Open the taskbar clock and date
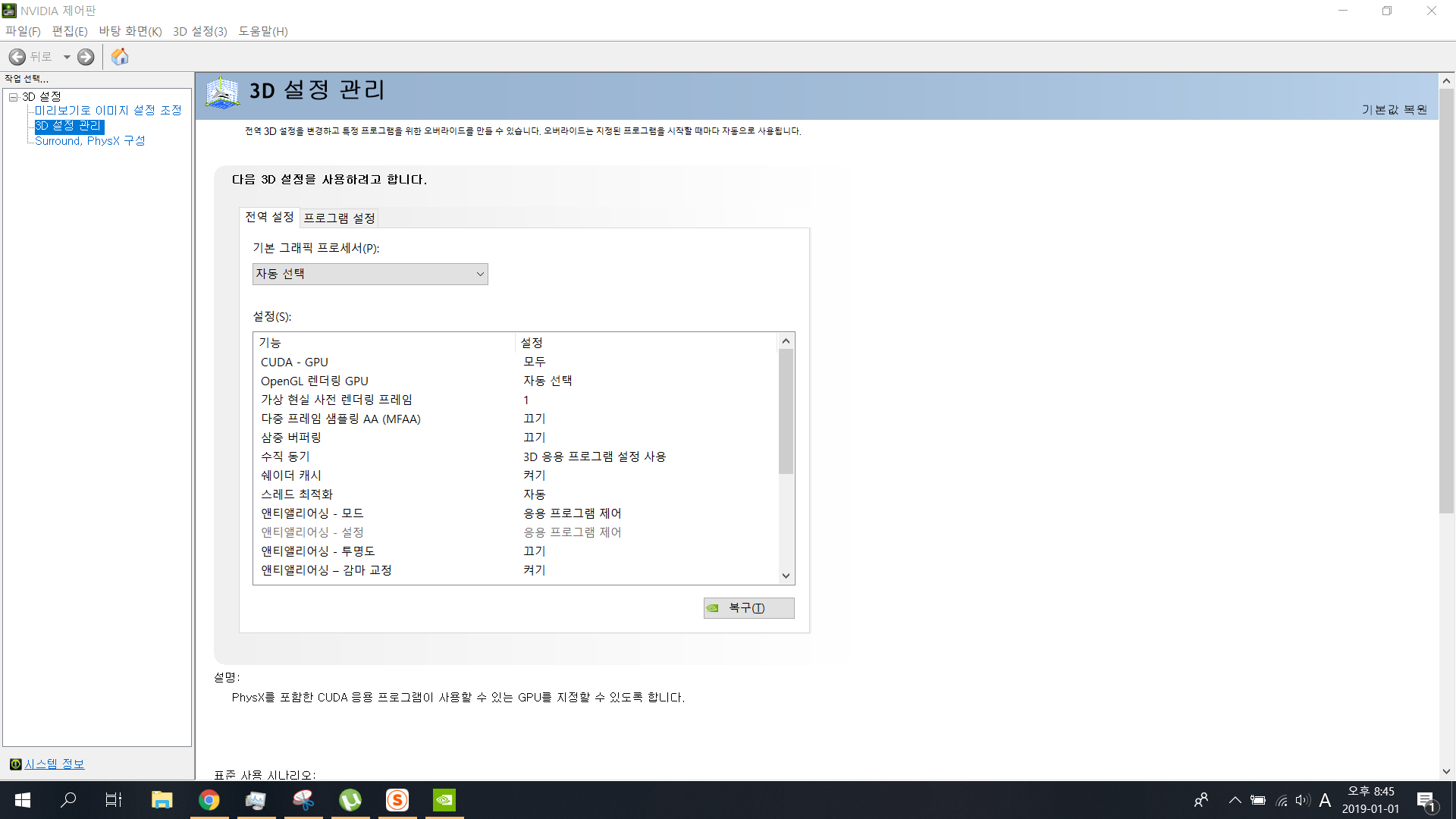This screenshot has height=819, width=1456. point(1370,800)
